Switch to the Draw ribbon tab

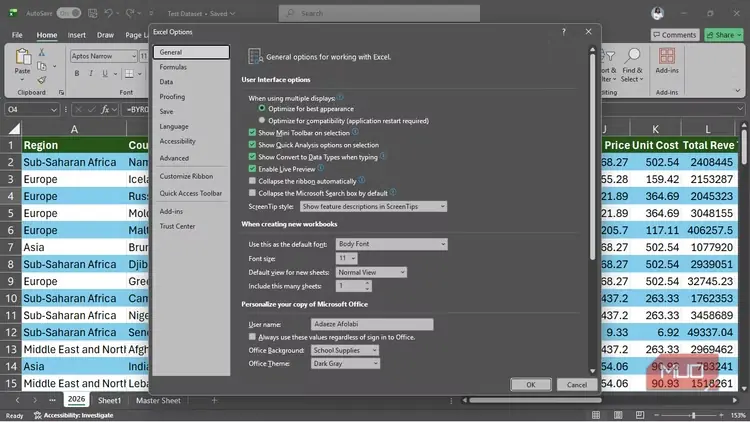pos(105,35)
